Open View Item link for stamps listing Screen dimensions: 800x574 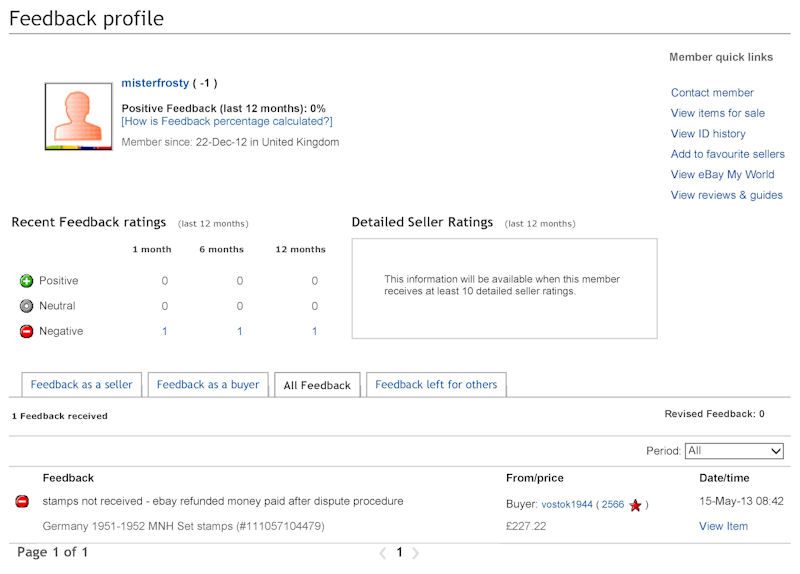(723, 527)
